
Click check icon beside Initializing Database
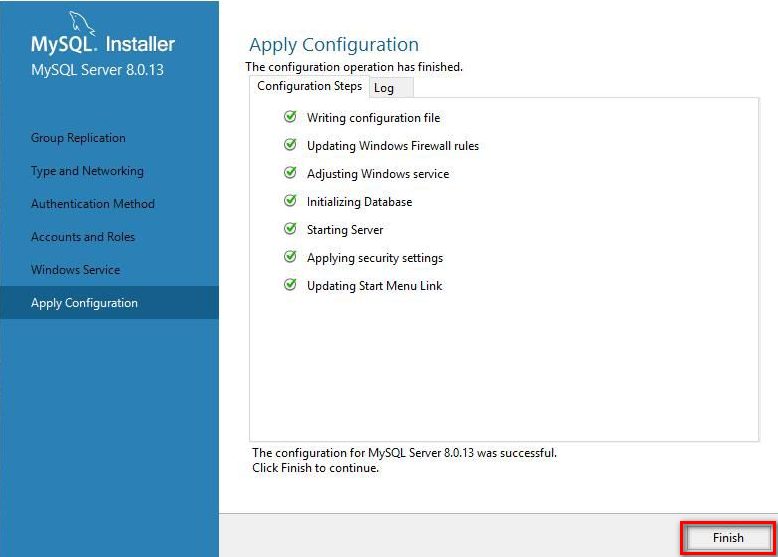point(290,200)
